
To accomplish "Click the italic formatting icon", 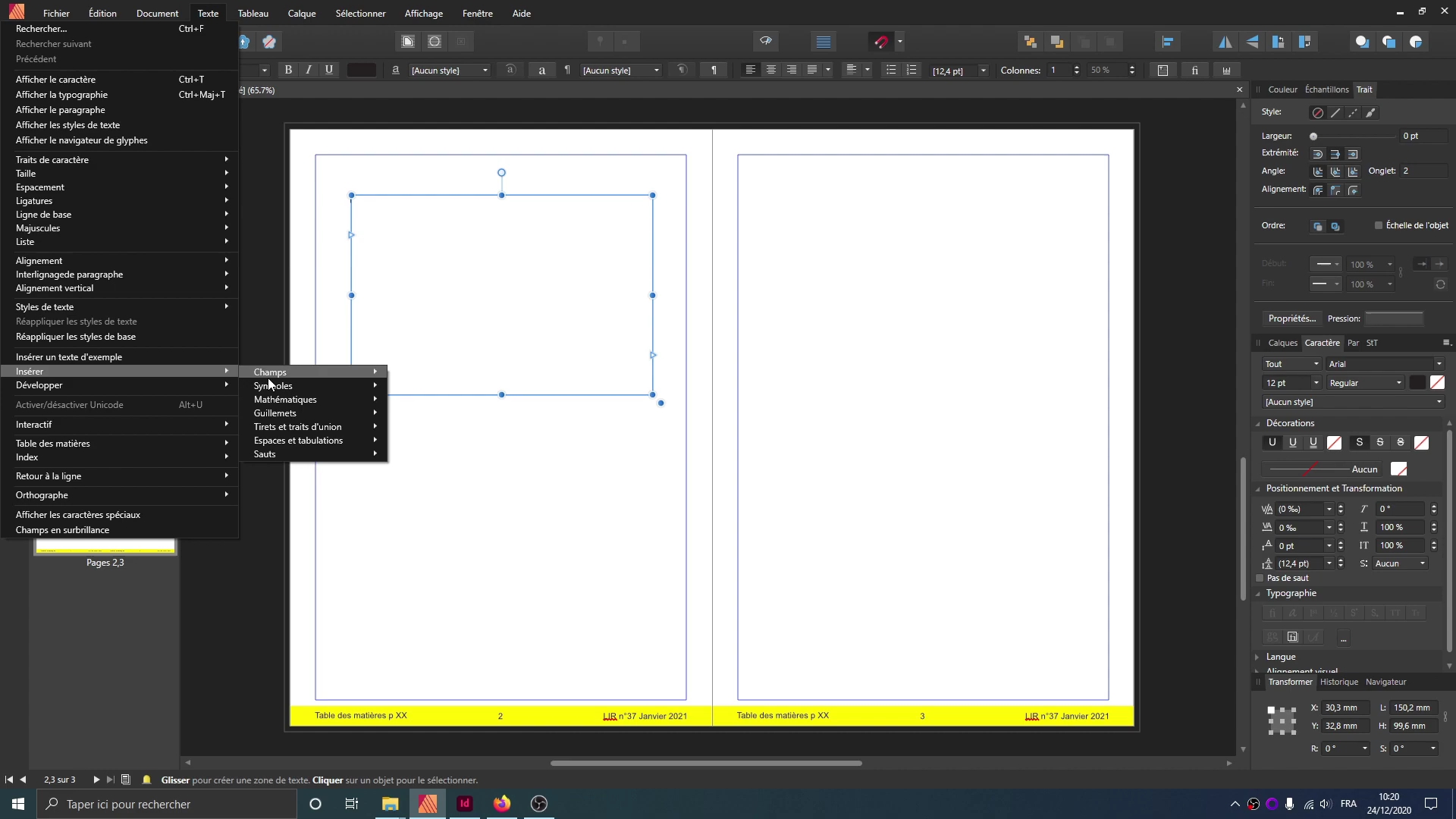I will (x=309, y=70).
